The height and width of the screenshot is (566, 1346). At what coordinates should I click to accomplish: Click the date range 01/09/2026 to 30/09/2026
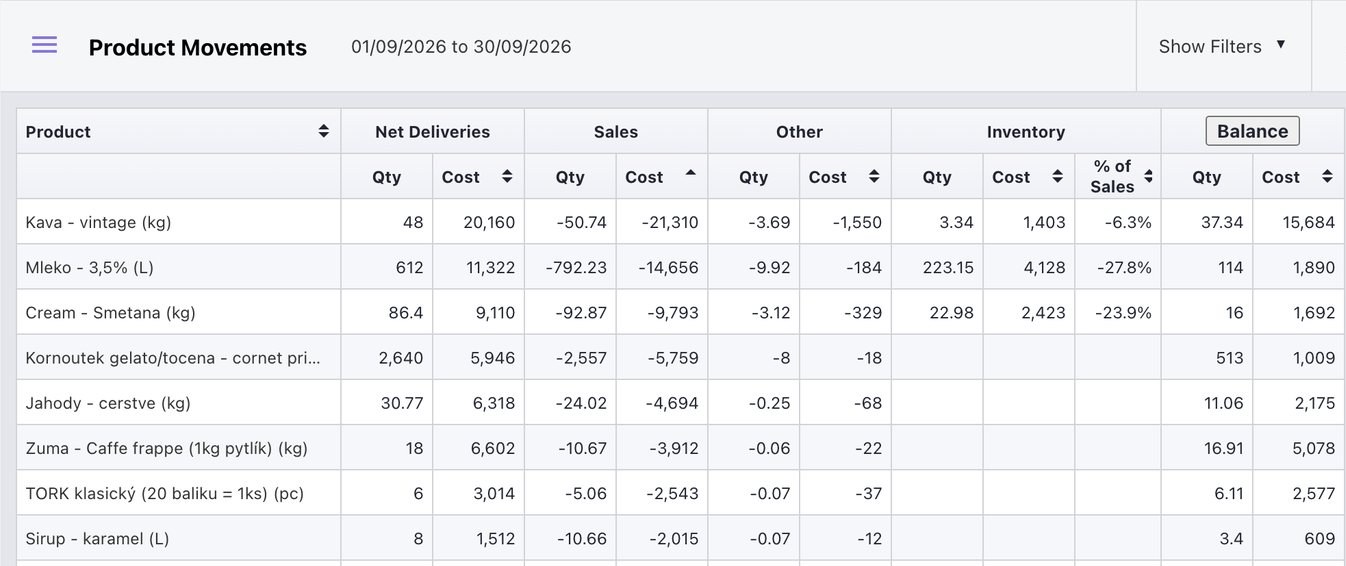[x=461, y=46]
